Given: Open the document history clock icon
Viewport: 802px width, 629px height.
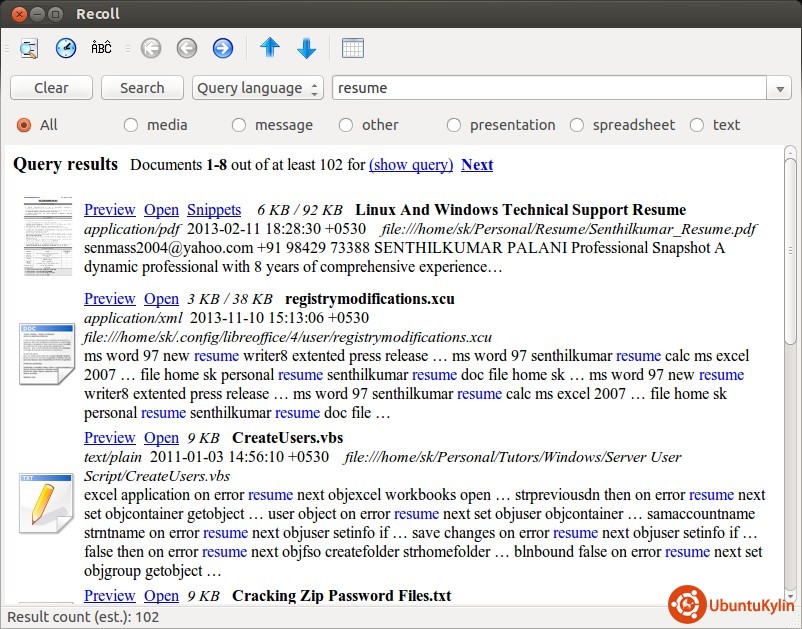Looking at the screenshot, I should pyautogui.click(x=65, y=48).
